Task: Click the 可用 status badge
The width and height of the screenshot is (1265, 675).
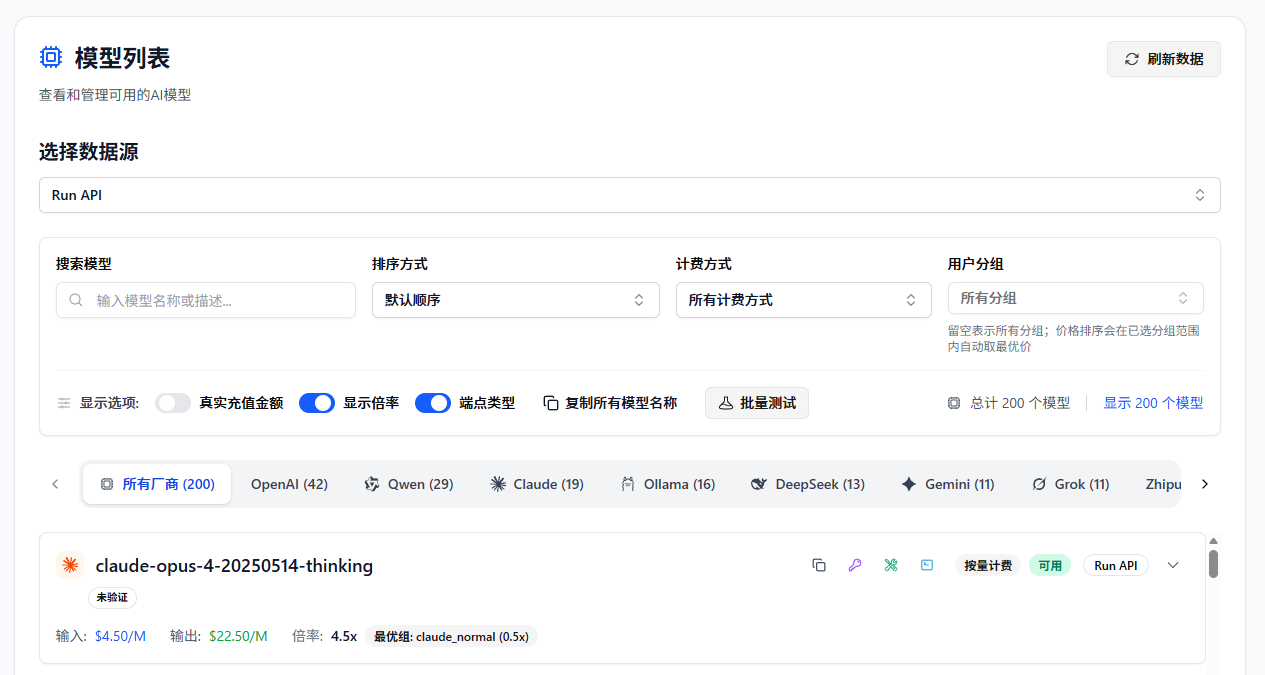Action: 1050,565
